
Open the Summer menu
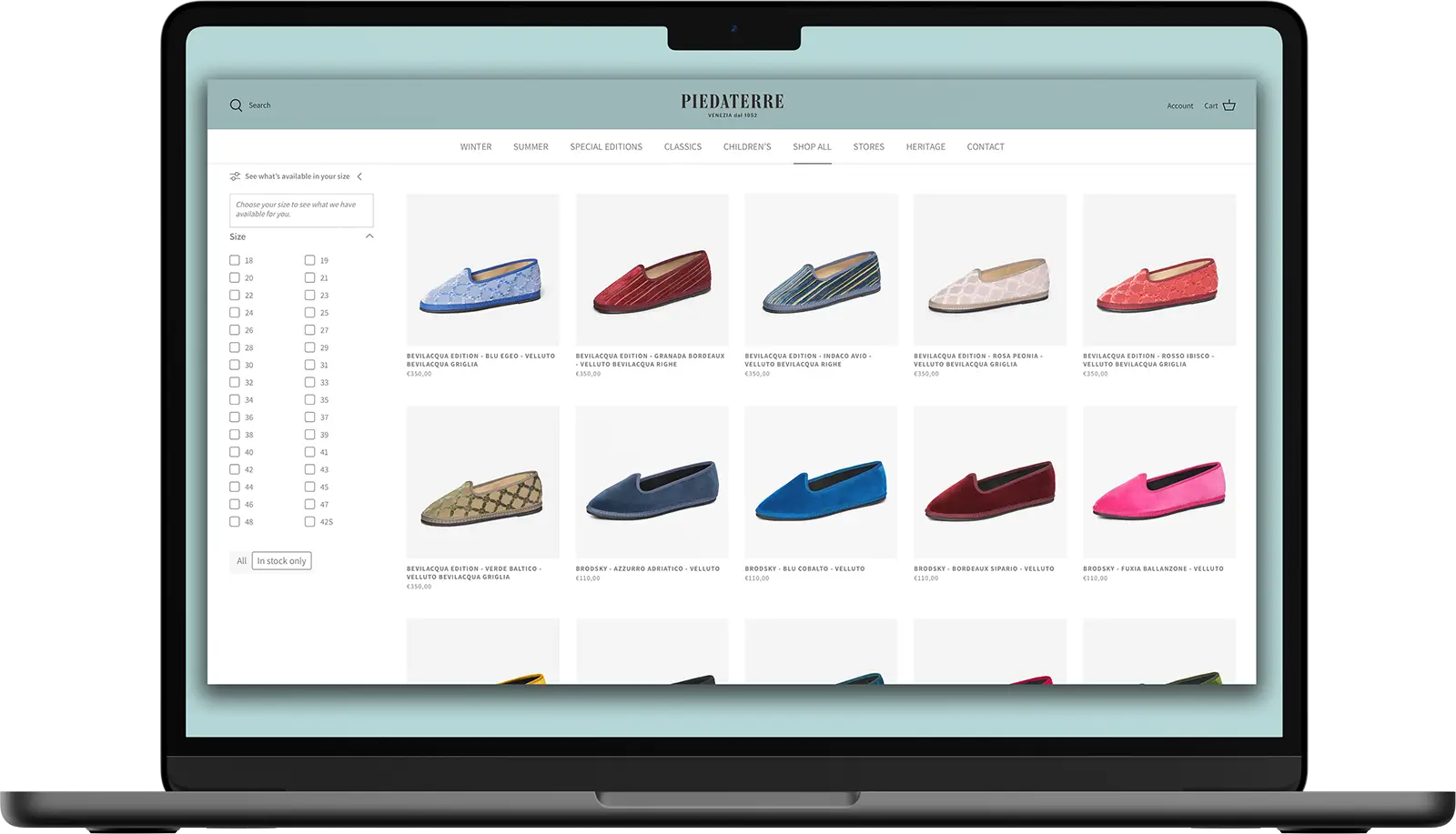click(x=531, y=146)
